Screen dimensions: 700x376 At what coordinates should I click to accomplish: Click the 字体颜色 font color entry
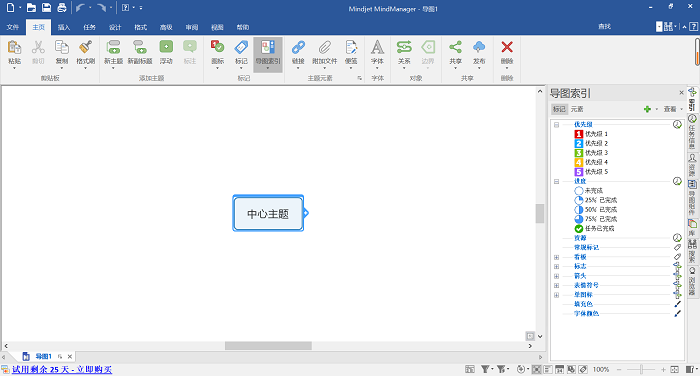coord(586,313)
